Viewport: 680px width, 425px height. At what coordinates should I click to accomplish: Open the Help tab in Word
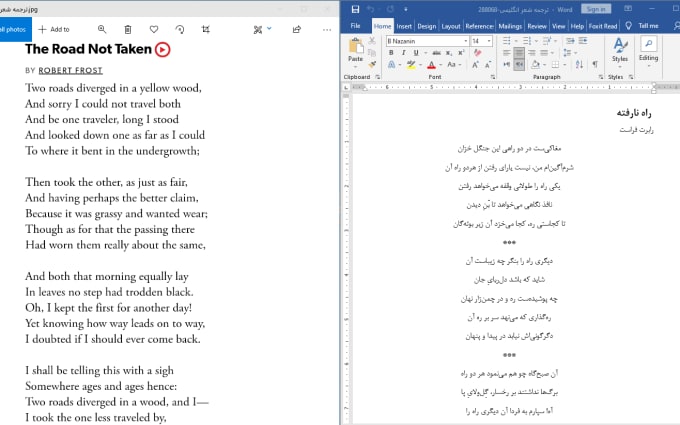pos(577,26)
